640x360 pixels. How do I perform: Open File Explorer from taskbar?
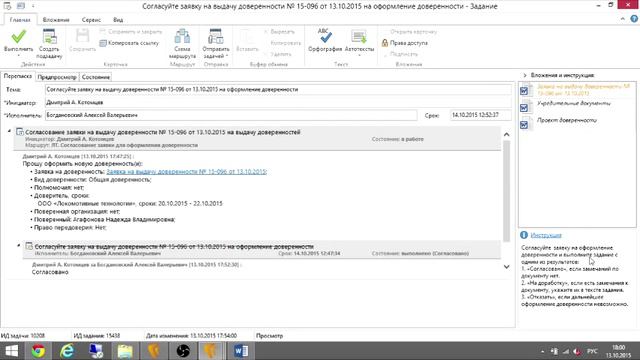coord(125,351)
